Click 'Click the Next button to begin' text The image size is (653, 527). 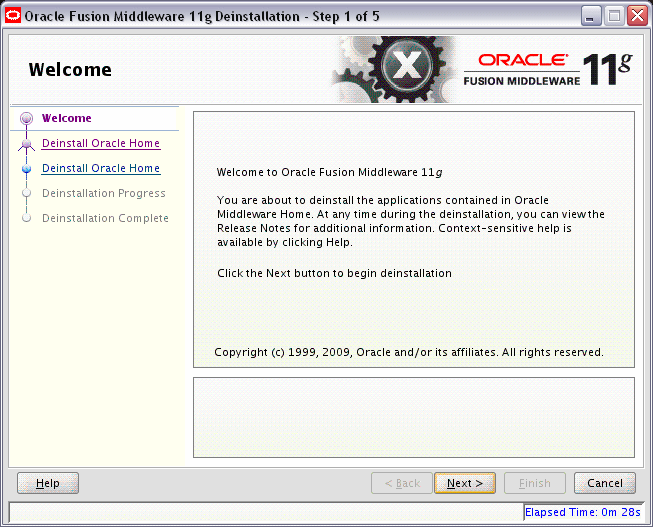334,273
